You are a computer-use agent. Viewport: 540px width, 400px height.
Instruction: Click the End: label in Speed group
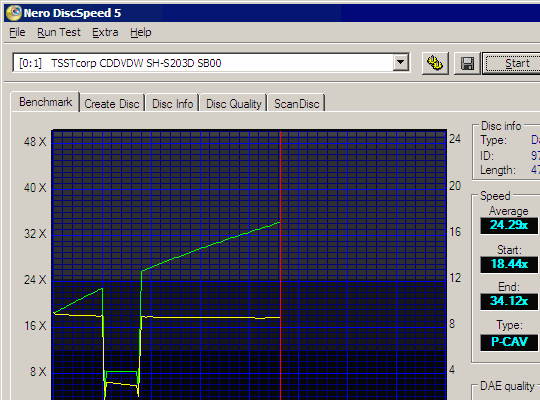point(509,287)
